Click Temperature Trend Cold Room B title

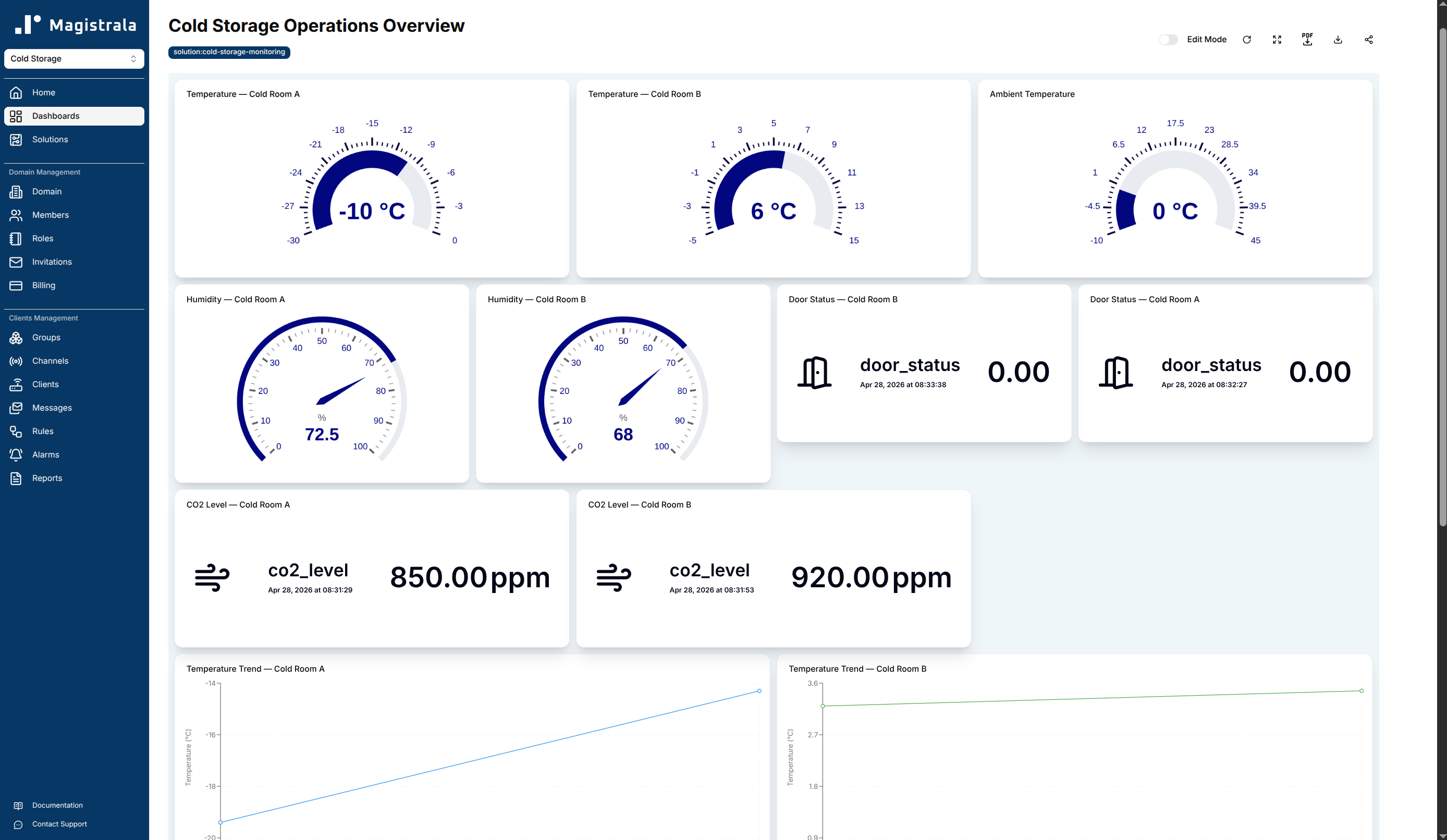point(857,669)
